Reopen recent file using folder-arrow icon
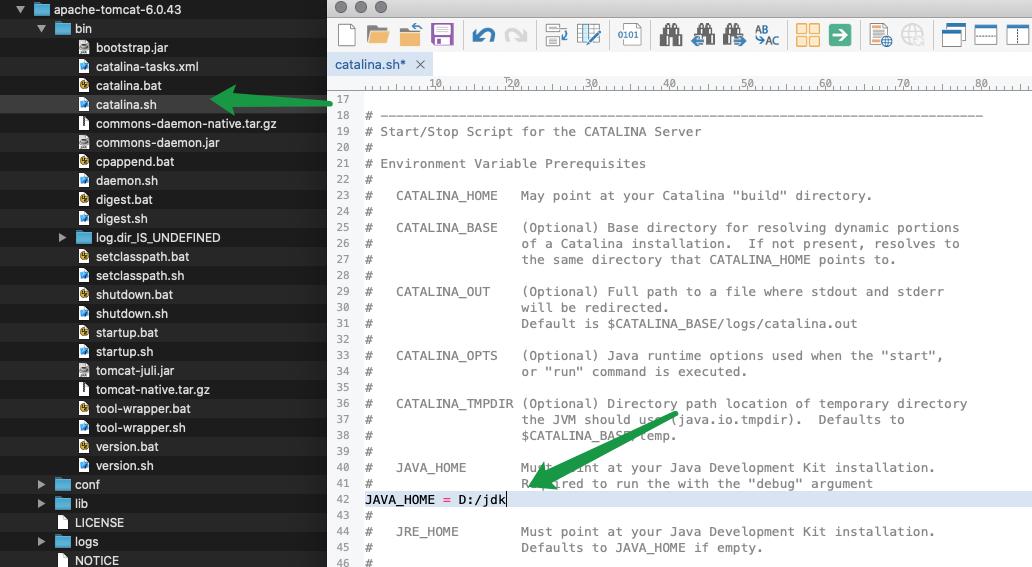1032x567 pixels. (x=410, y=34)
